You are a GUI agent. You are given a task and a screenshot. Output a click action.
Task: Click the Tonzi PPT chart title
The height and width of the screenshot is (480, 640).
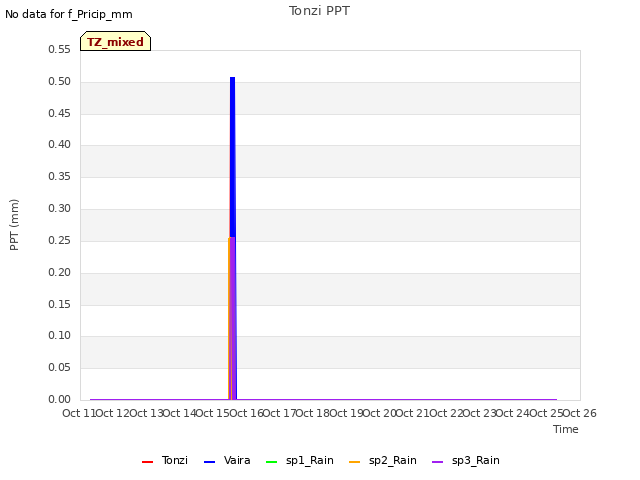pyautogui.click(x=319, y=11)
